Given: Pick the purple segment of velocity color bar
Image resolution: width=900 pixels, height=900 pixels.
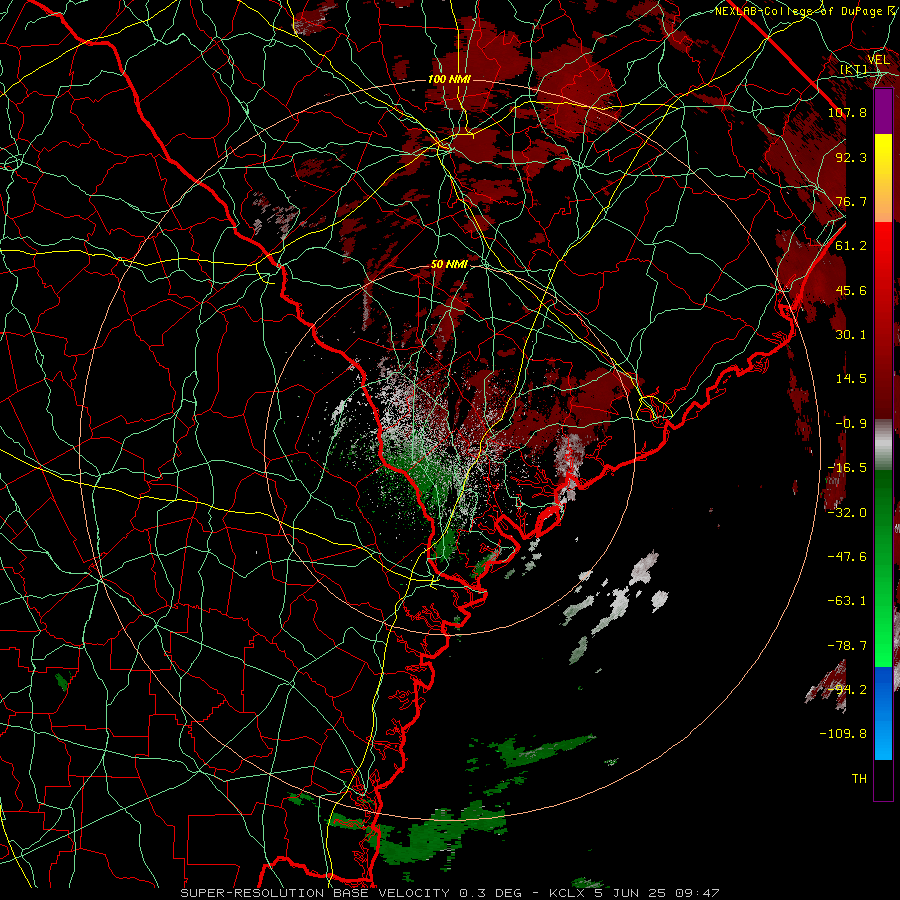Looking at the screenshot, I should [883, 111].
